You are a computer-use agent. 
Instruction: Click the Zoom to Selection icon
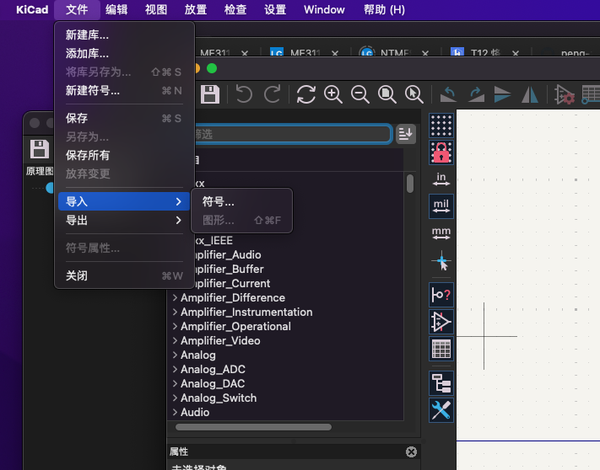click(414, 94)
